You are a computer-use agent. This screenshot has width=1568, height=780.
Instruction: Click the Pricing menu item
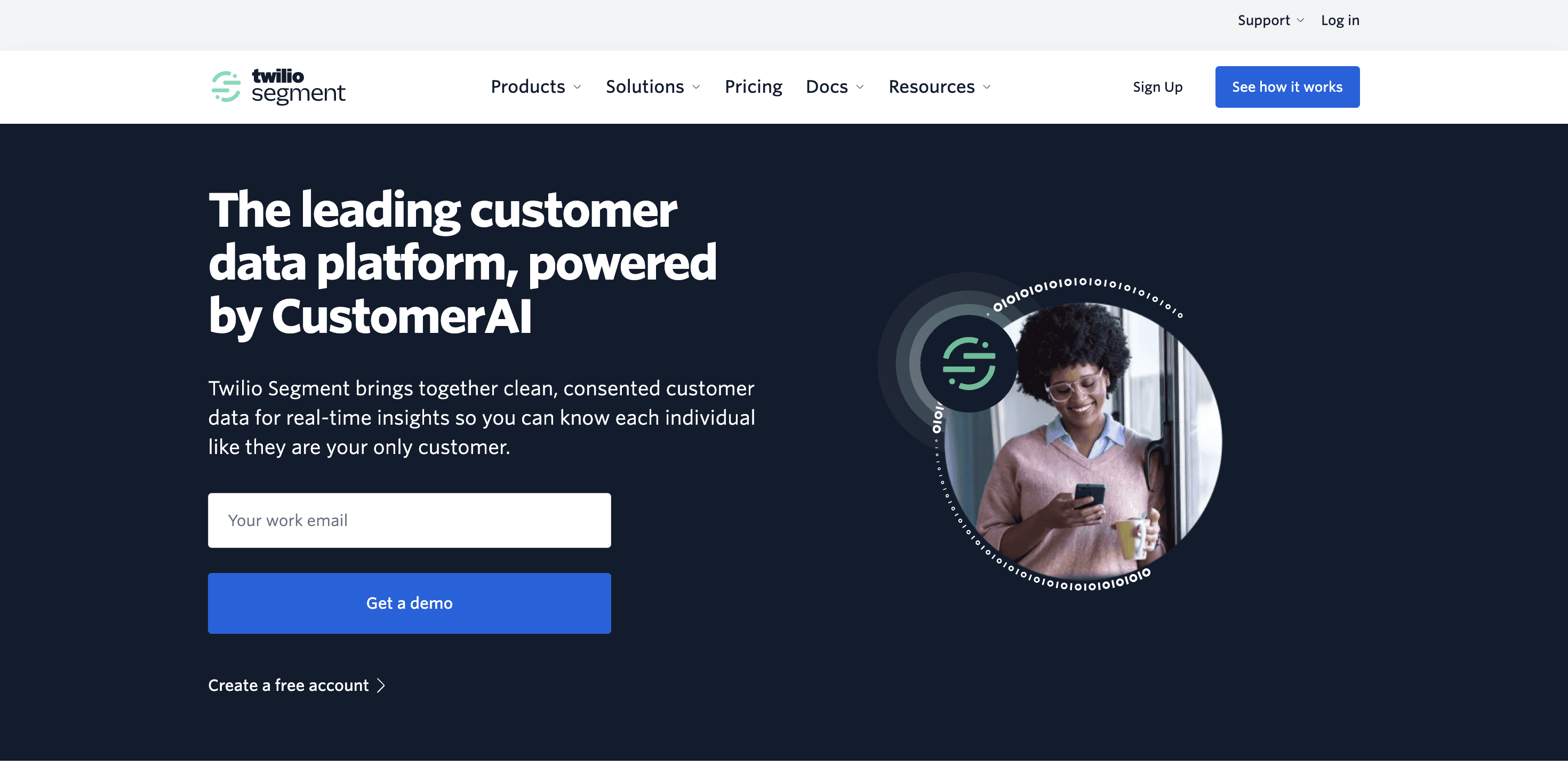tap(753, 86)
